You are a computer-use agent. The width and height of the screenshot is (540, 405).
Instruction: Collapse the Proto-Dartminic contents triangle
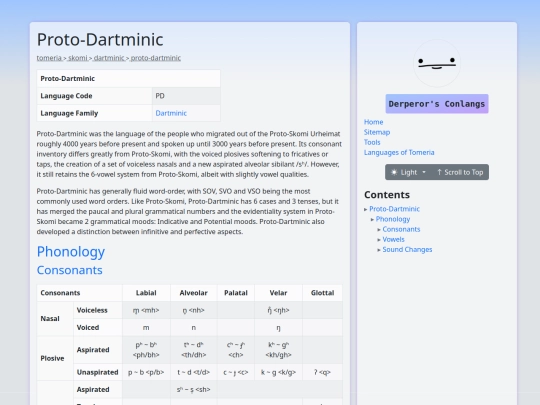tap(366, 209)
